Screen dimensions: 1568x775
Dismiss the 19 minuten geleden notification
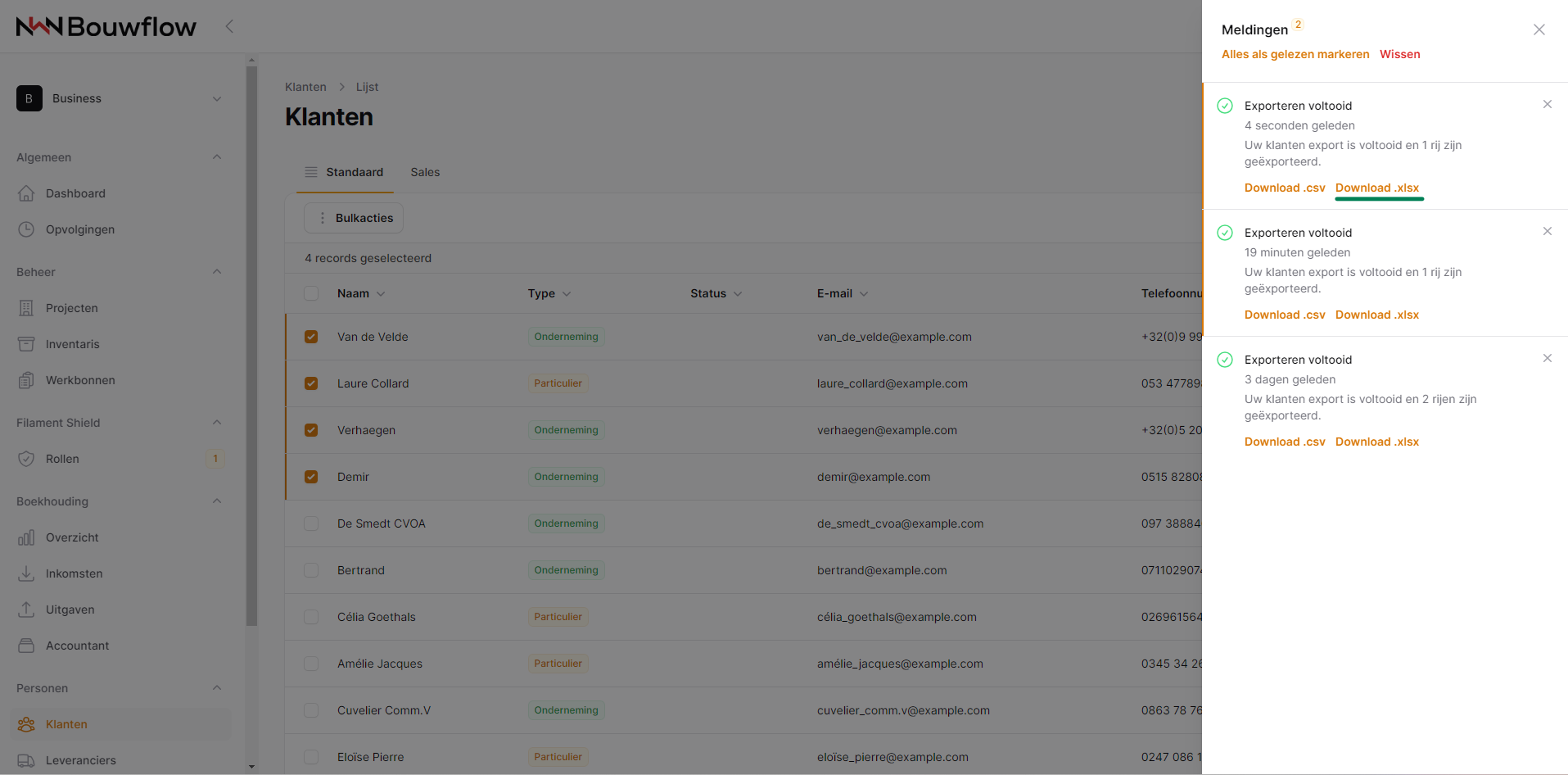coord(1547,231)
